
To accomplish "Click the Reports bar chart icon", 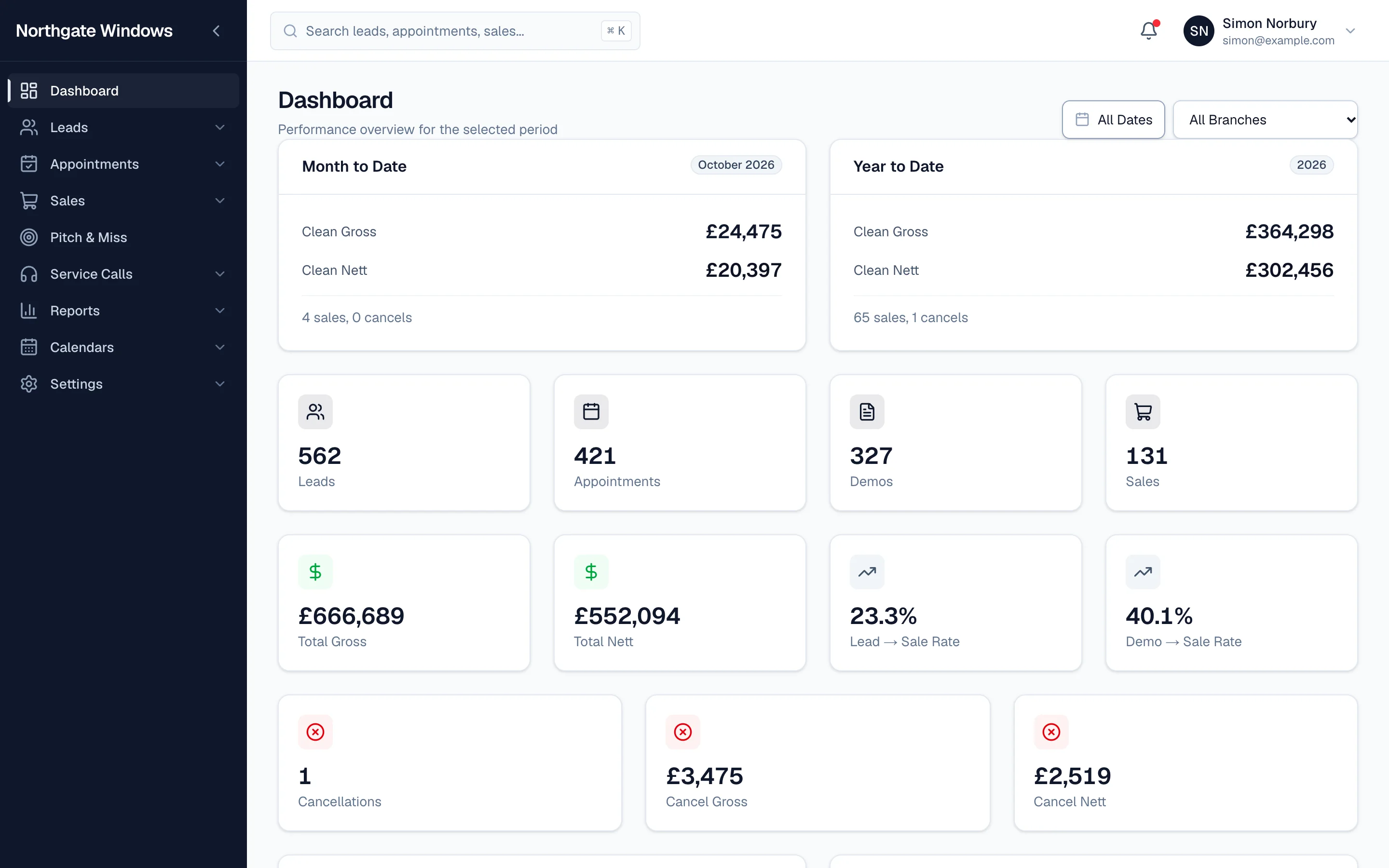I will (29, 311).
